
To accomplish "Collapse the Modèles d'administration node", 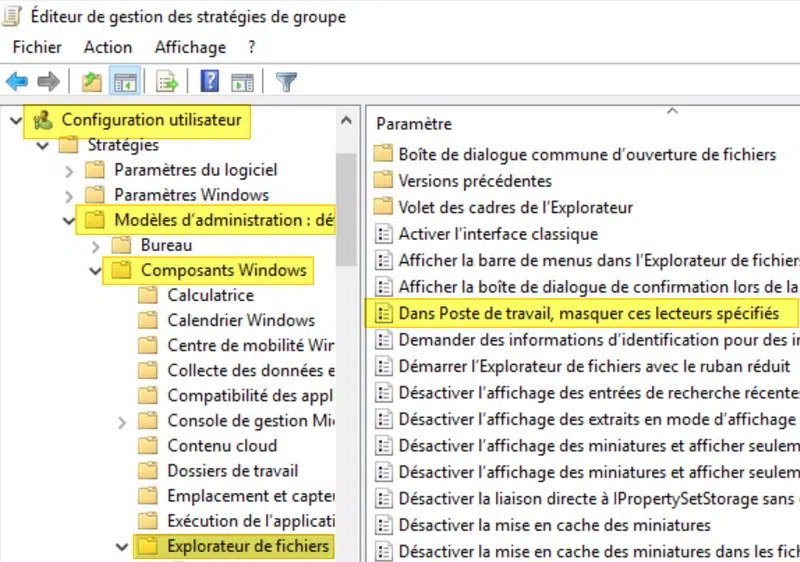I will tap(69, 221).
